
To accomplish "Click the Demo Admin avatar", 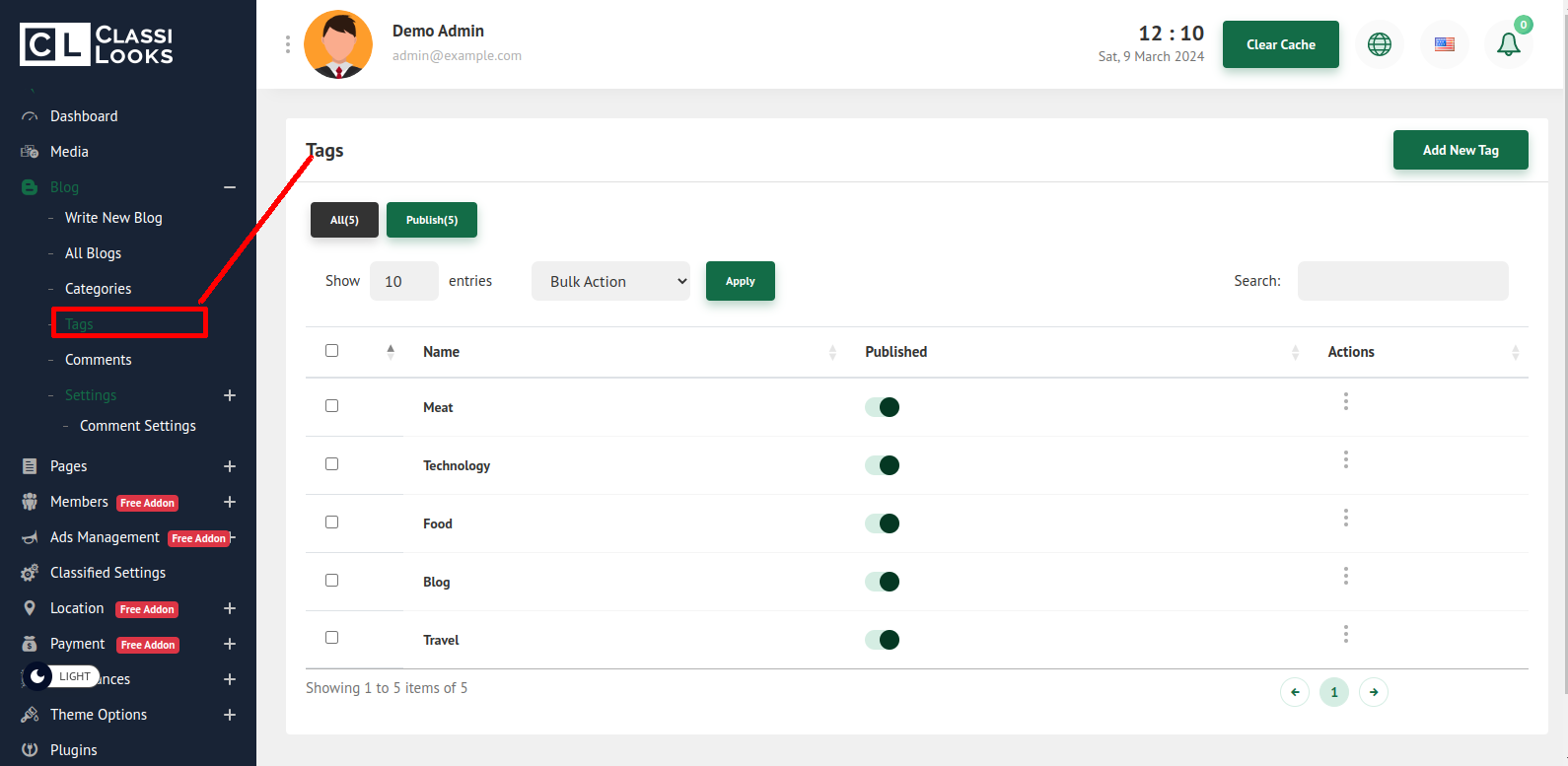I will [x=338, y=44].
